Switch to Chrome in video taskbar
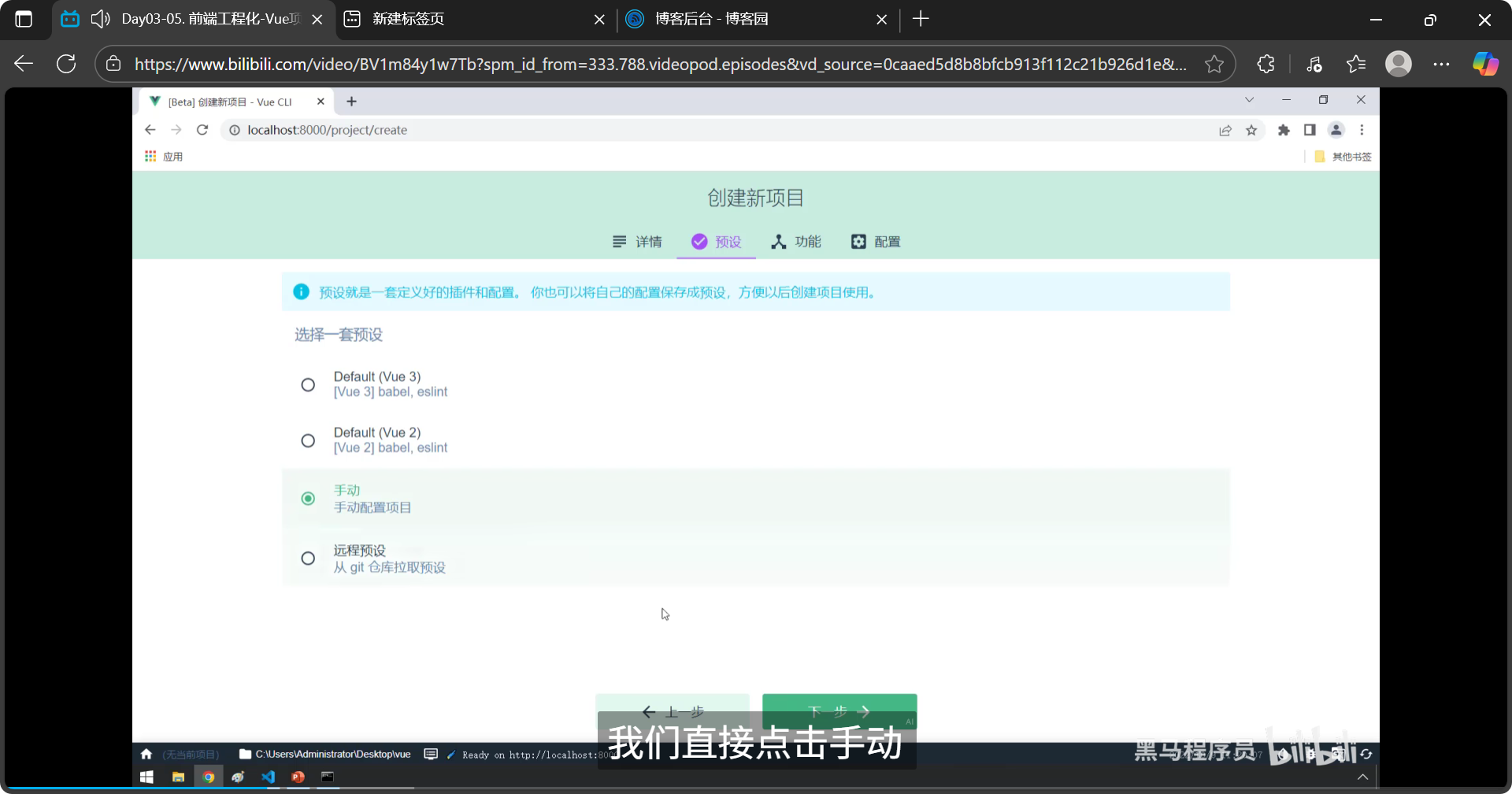Viewport: 1512px width, 794px height. tap(208, 777)
